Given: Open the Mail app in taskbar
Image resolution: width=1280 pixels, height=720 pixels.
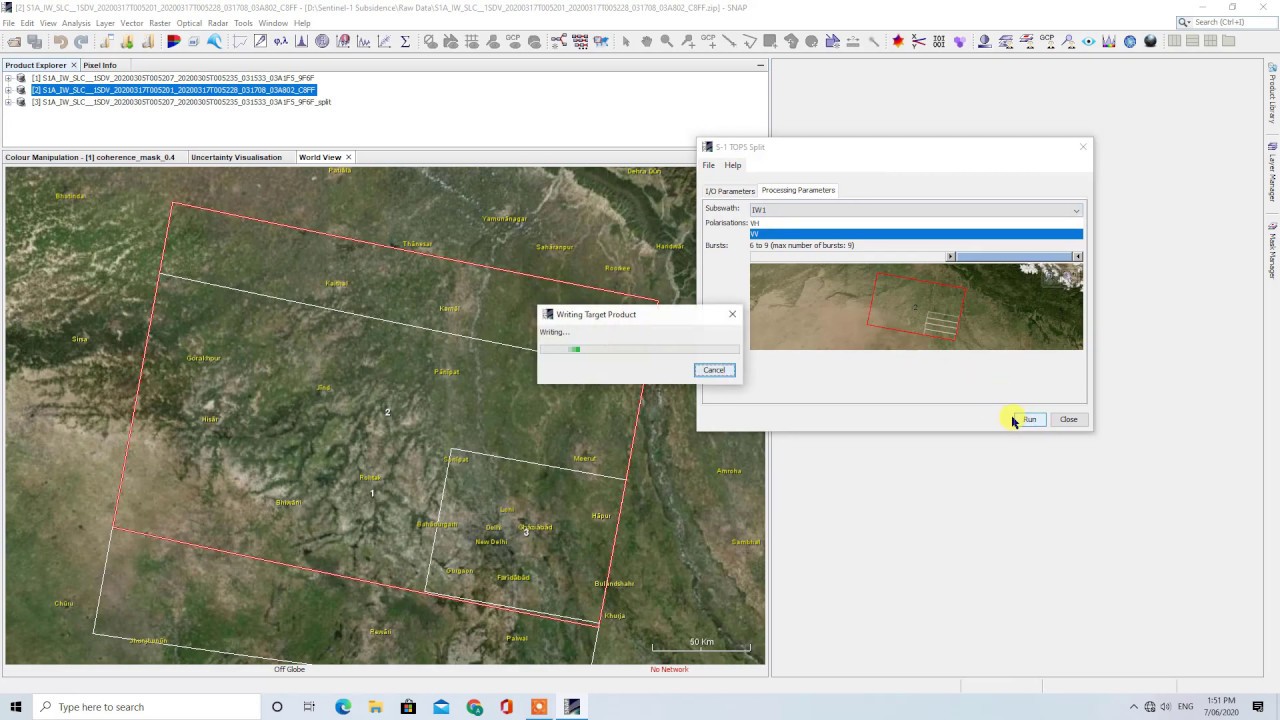Looking at the screenshot, I should [x=441, y=707].
